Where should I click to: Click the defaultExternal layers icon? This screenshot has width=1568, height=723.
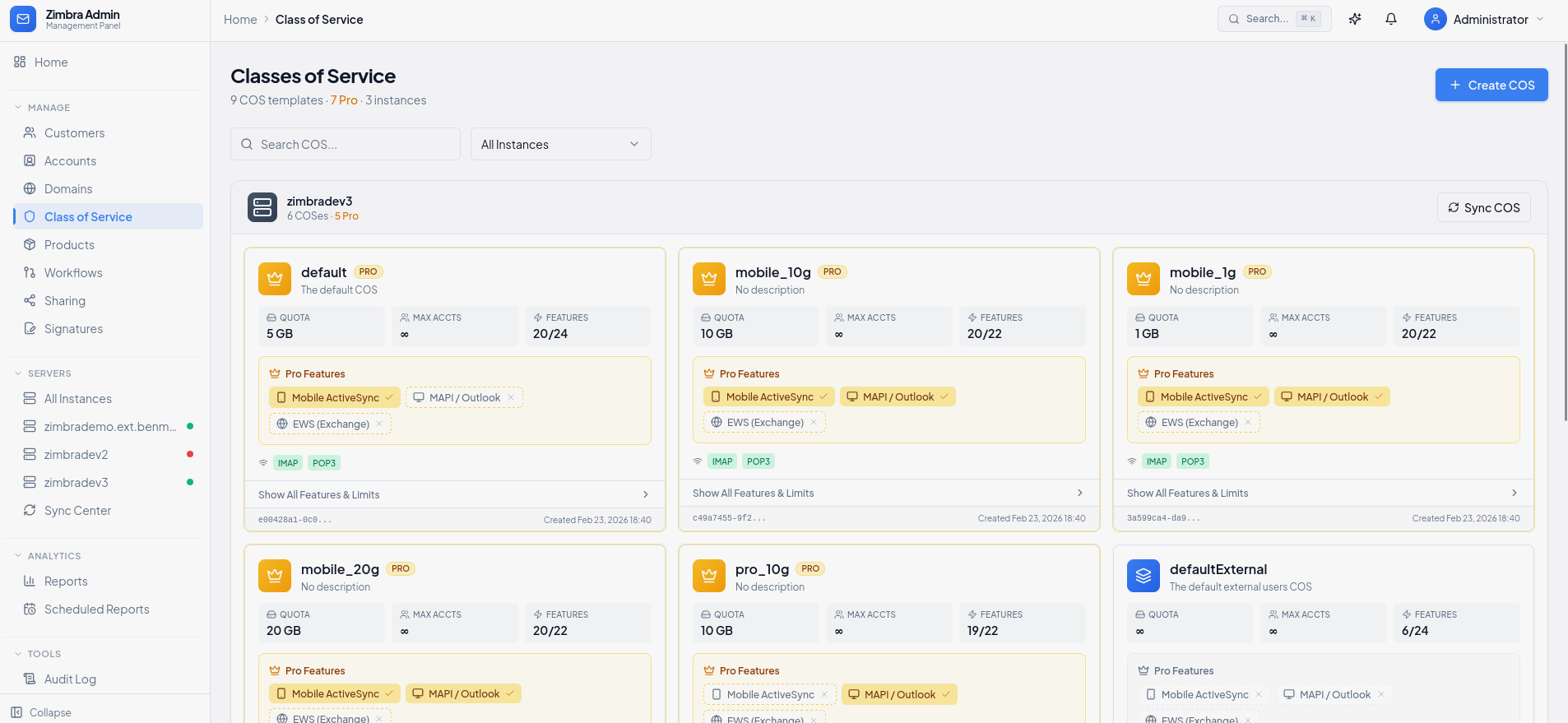pos(1144,576)
